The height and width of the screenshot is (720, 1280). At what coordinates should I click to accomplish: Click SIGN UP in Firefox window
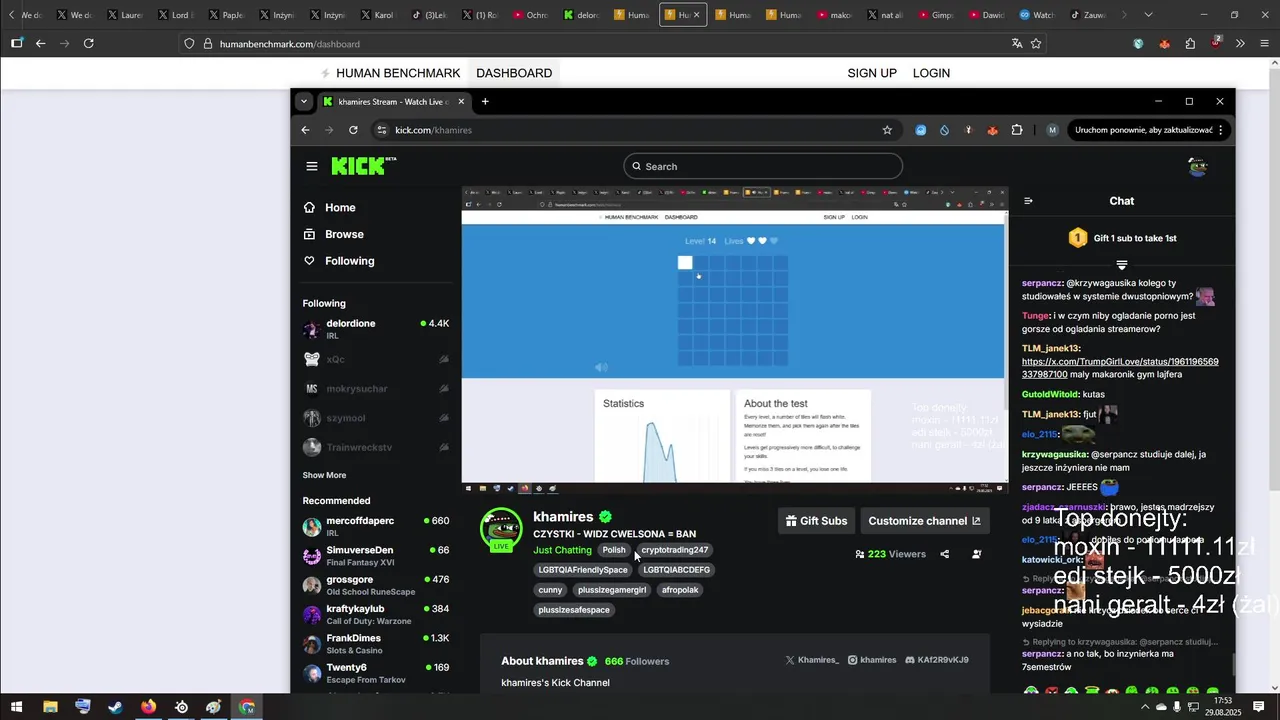point(872,73)
